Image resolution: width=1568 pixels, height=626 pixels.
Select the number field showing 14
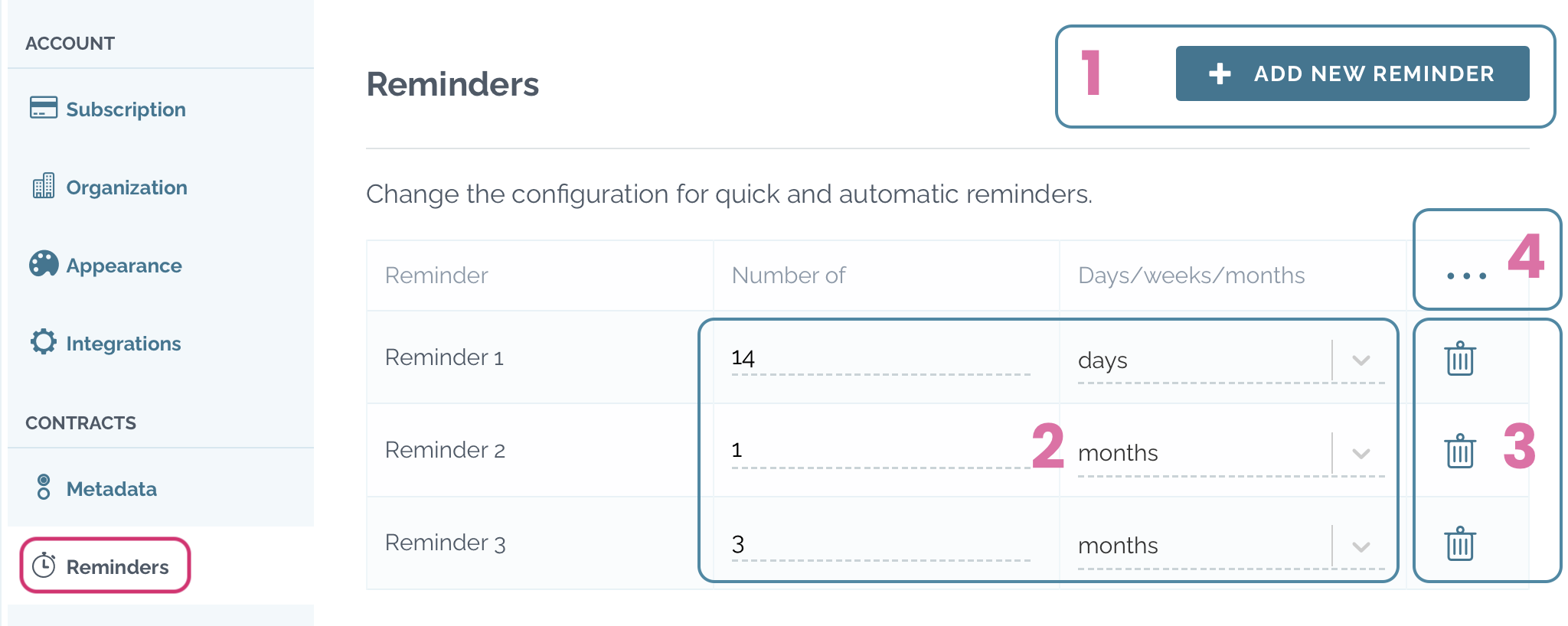coord(880,358)
